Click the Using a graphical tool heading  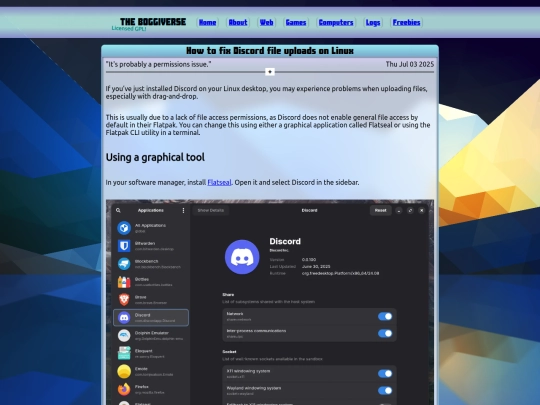155,157
